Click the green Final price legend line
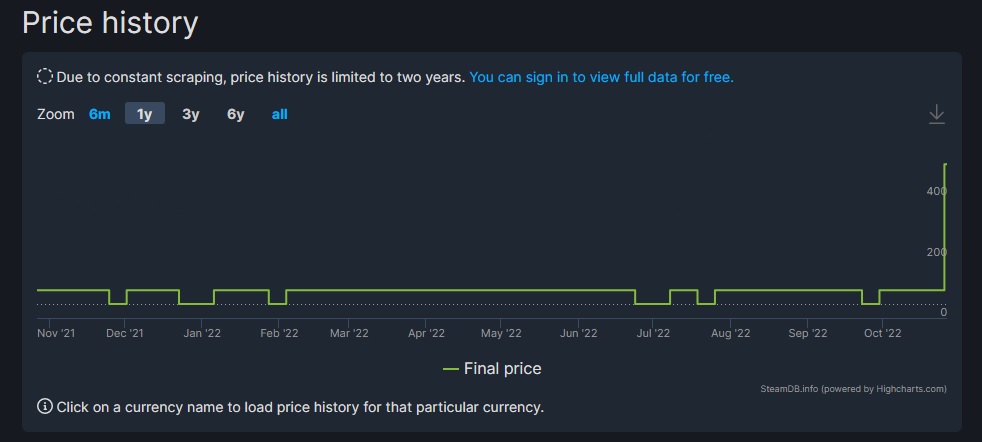The image size is (982, 442). [451, 369]
